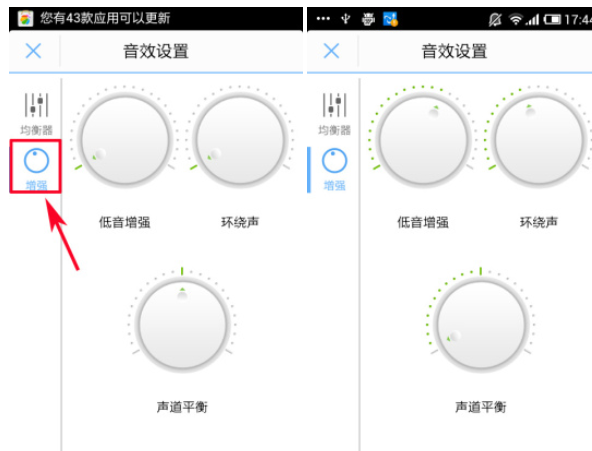This screenshot has width=592, height=451.
Task: Click the 低音增强 knob in right screen
Action: [423, 140]
